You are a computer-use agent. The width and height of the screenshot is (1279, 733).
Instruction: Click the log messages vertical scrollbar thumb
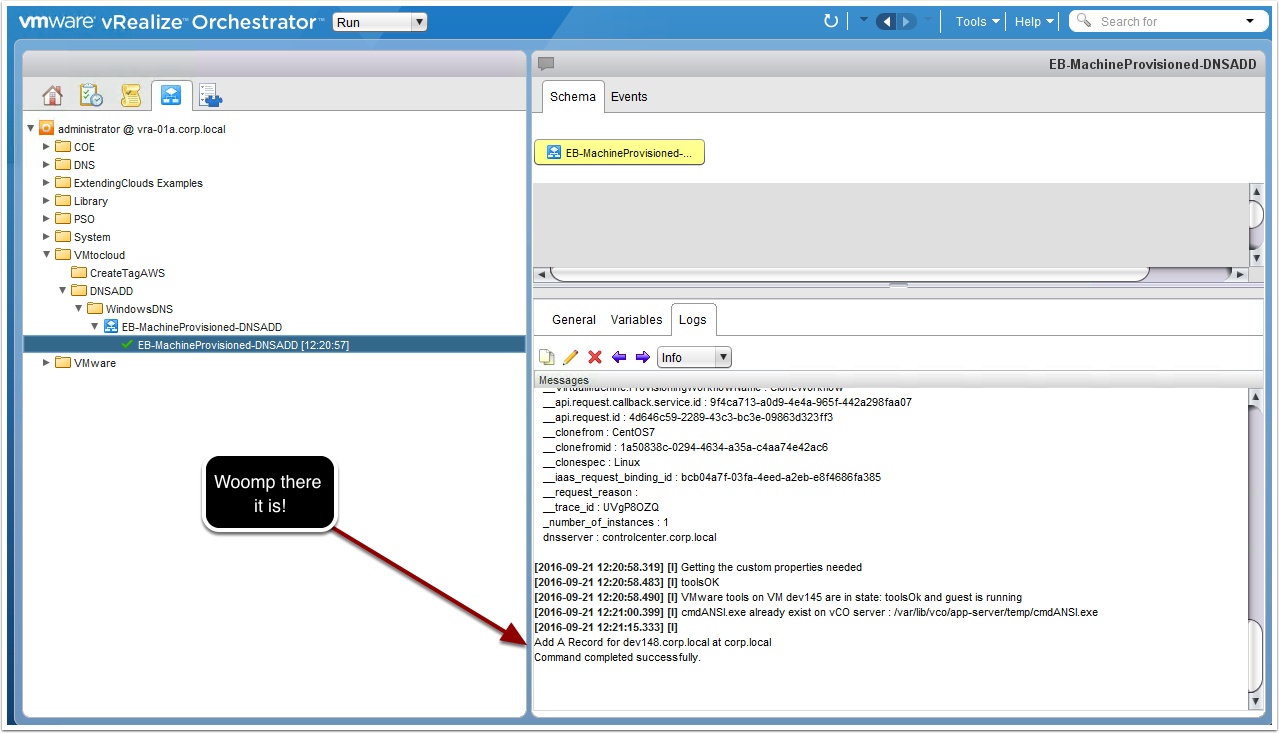(x=1256, y=654)
